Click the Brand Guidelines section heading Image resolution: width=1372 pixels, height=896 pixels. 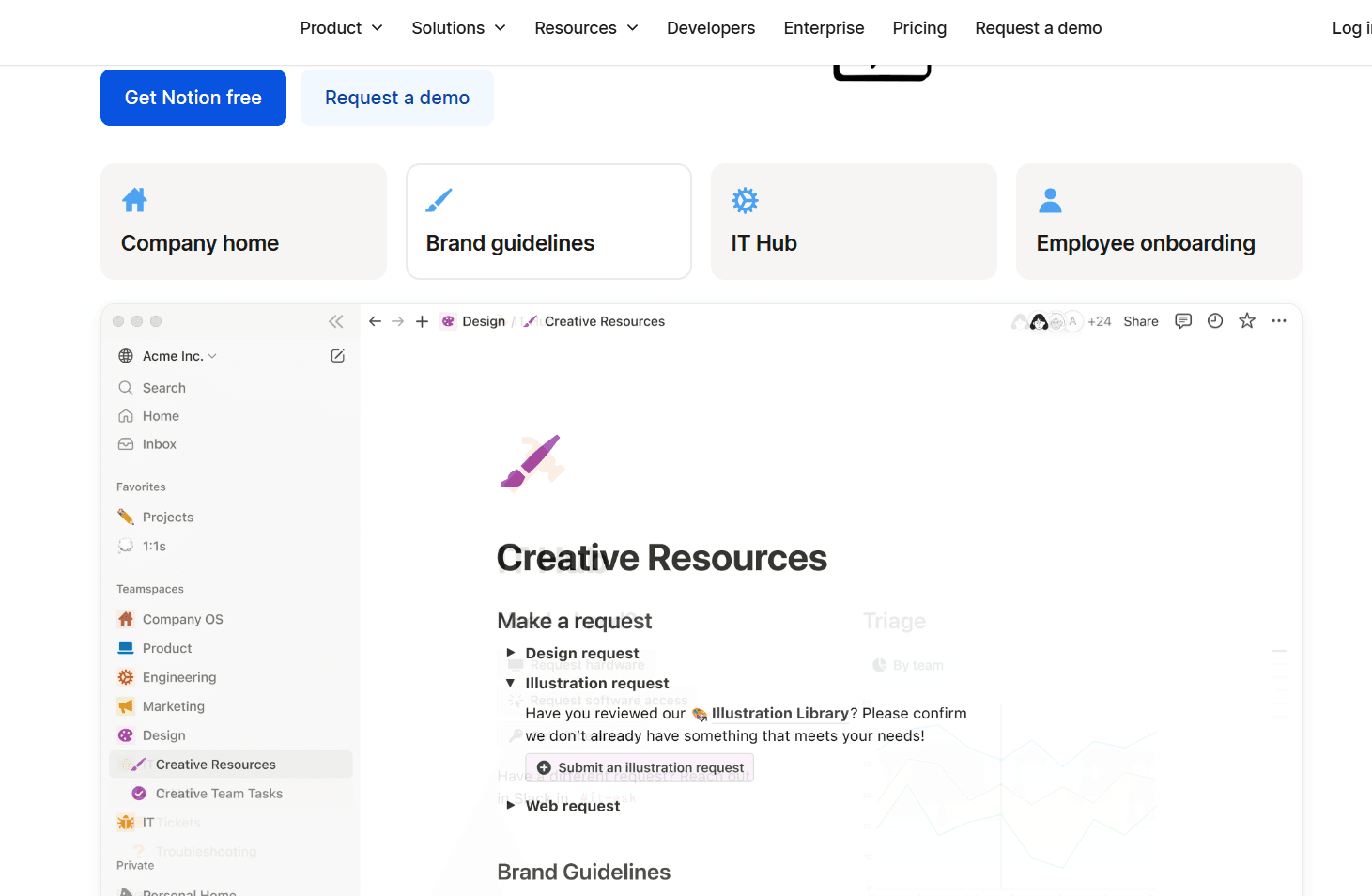[584, 873]
